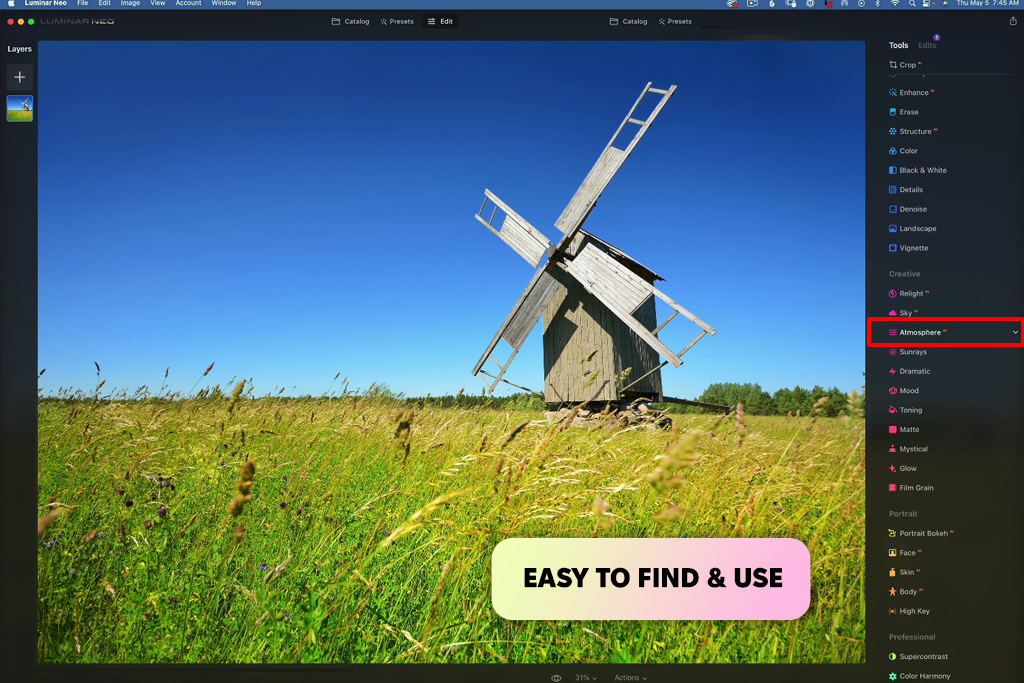Select the windmill layer thumbnail

tap(20, 108)
